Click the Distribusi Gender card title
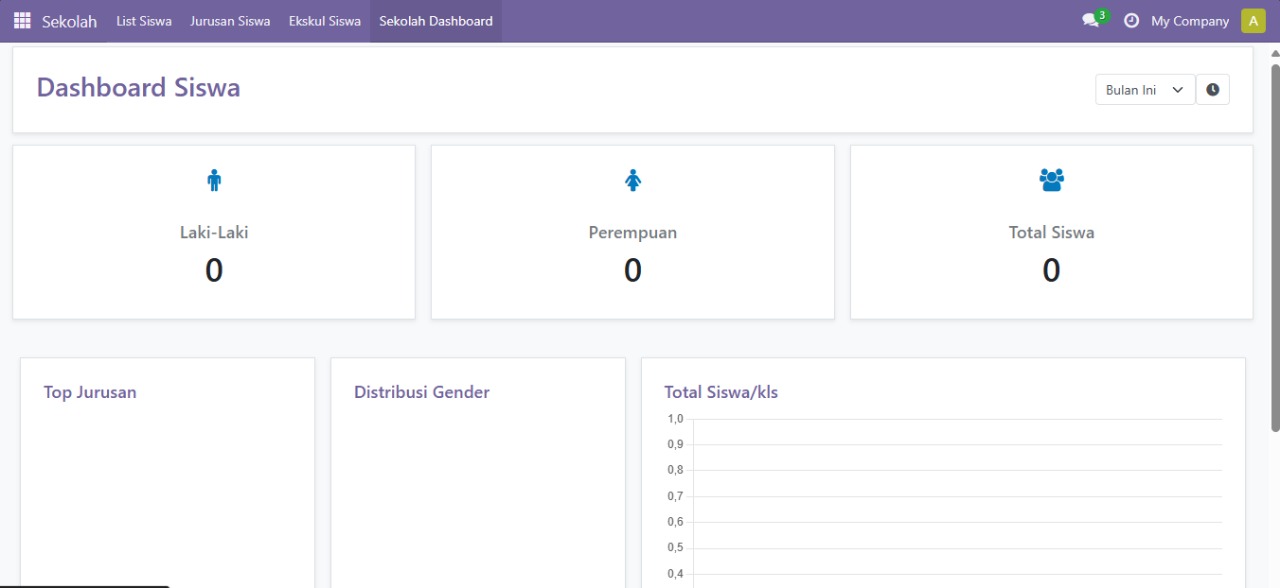Image resolution: width=1280 pixels, height=588 pixels. pyautogui.click(x=422, y=392)
